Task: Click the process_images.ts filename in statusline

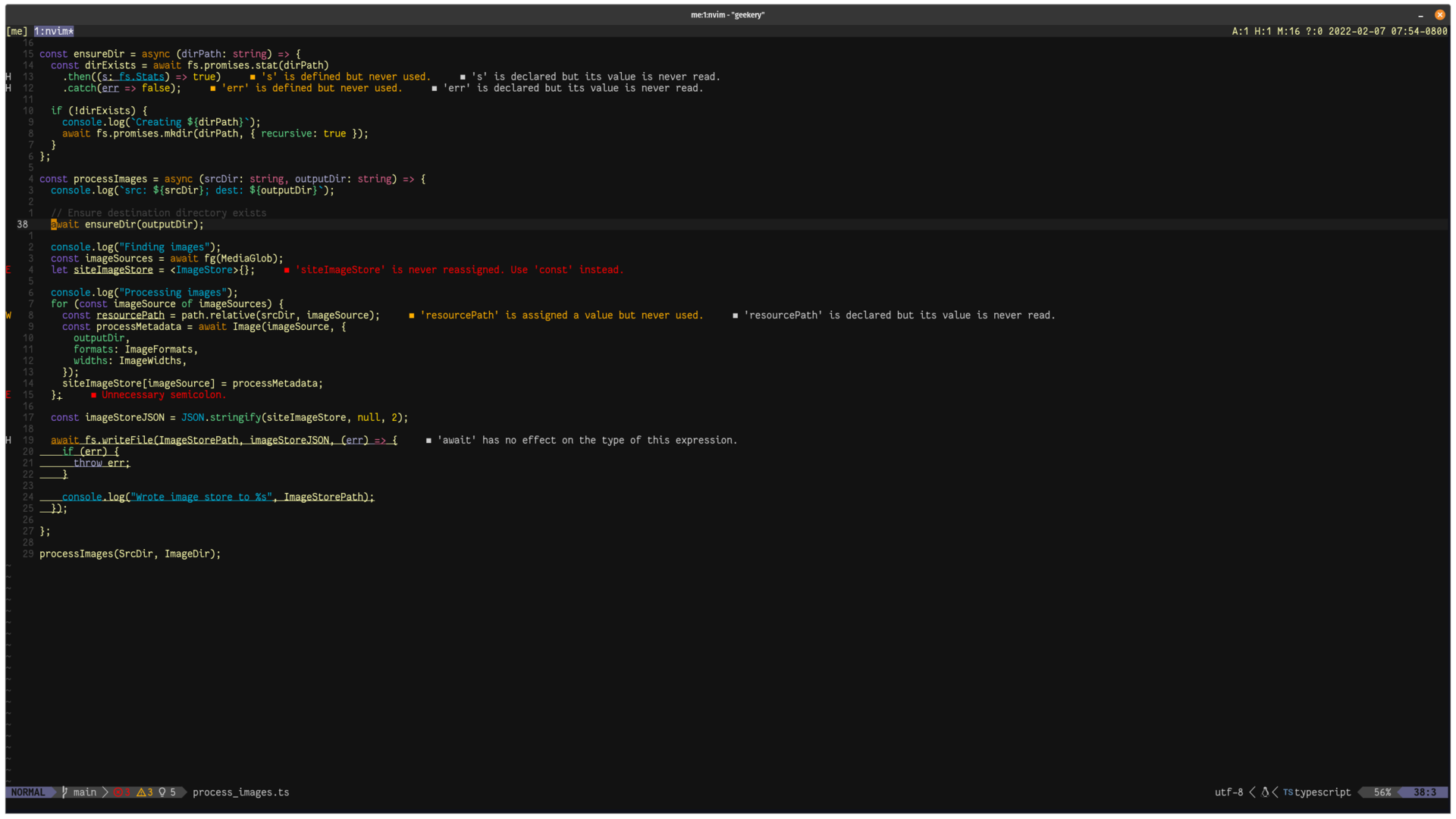Action: coord(241,792)
